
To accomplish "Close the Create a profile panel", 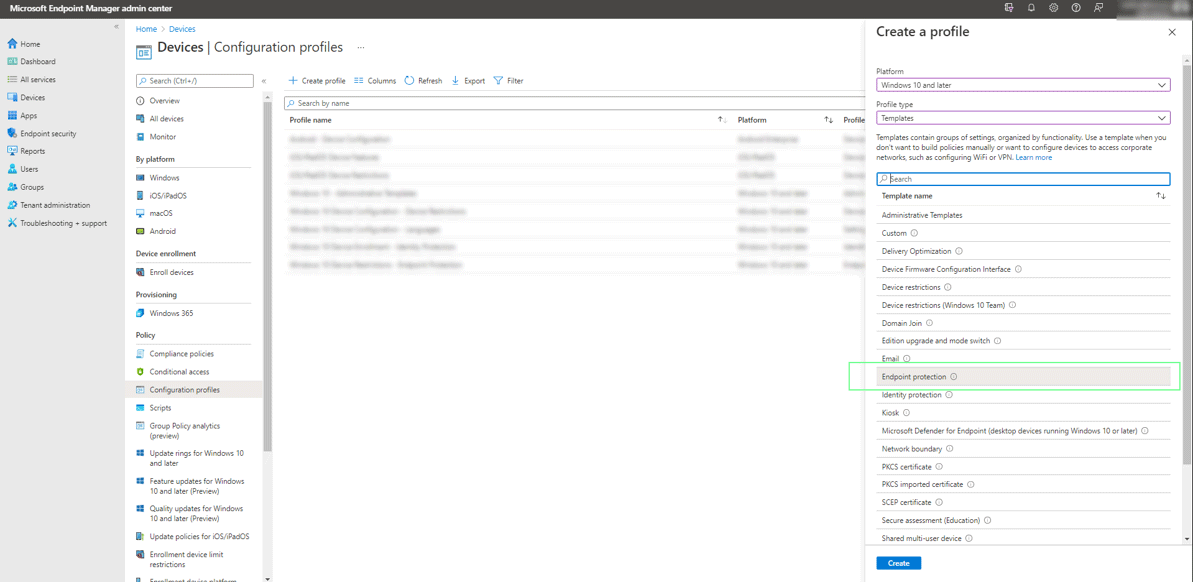I will coord(1172,32).
